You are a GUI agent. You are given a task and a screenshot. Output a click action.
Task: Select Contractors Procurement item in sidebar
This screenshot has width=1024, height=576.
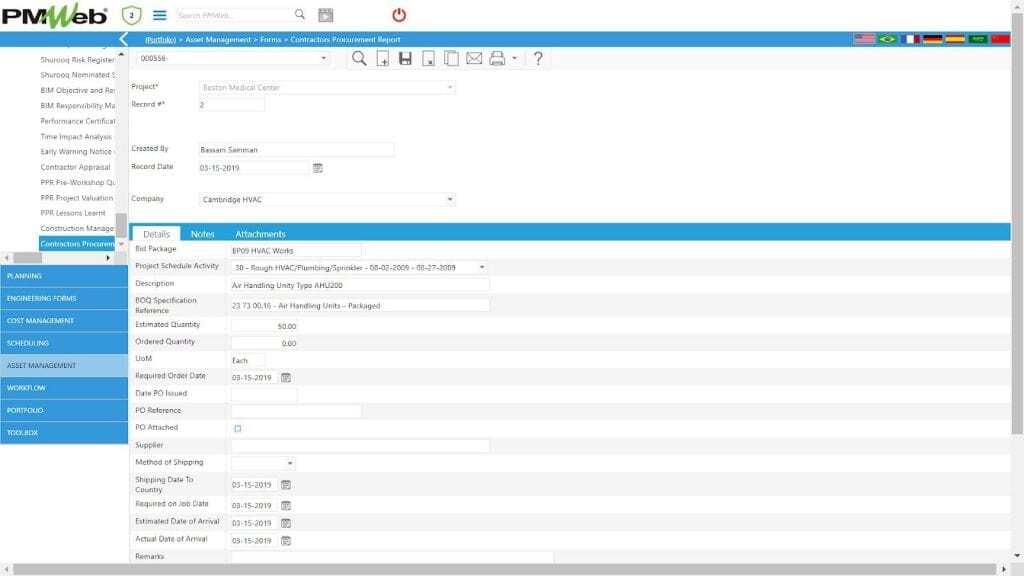coord(77,244)
